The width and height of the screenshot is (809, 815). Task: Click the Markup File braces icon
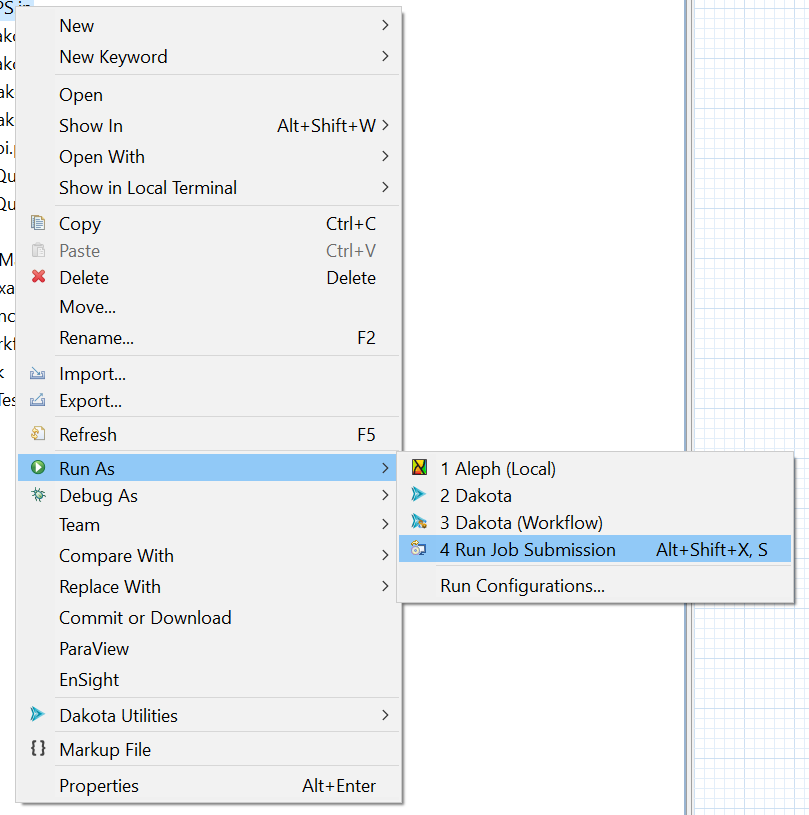coord(38,748)
